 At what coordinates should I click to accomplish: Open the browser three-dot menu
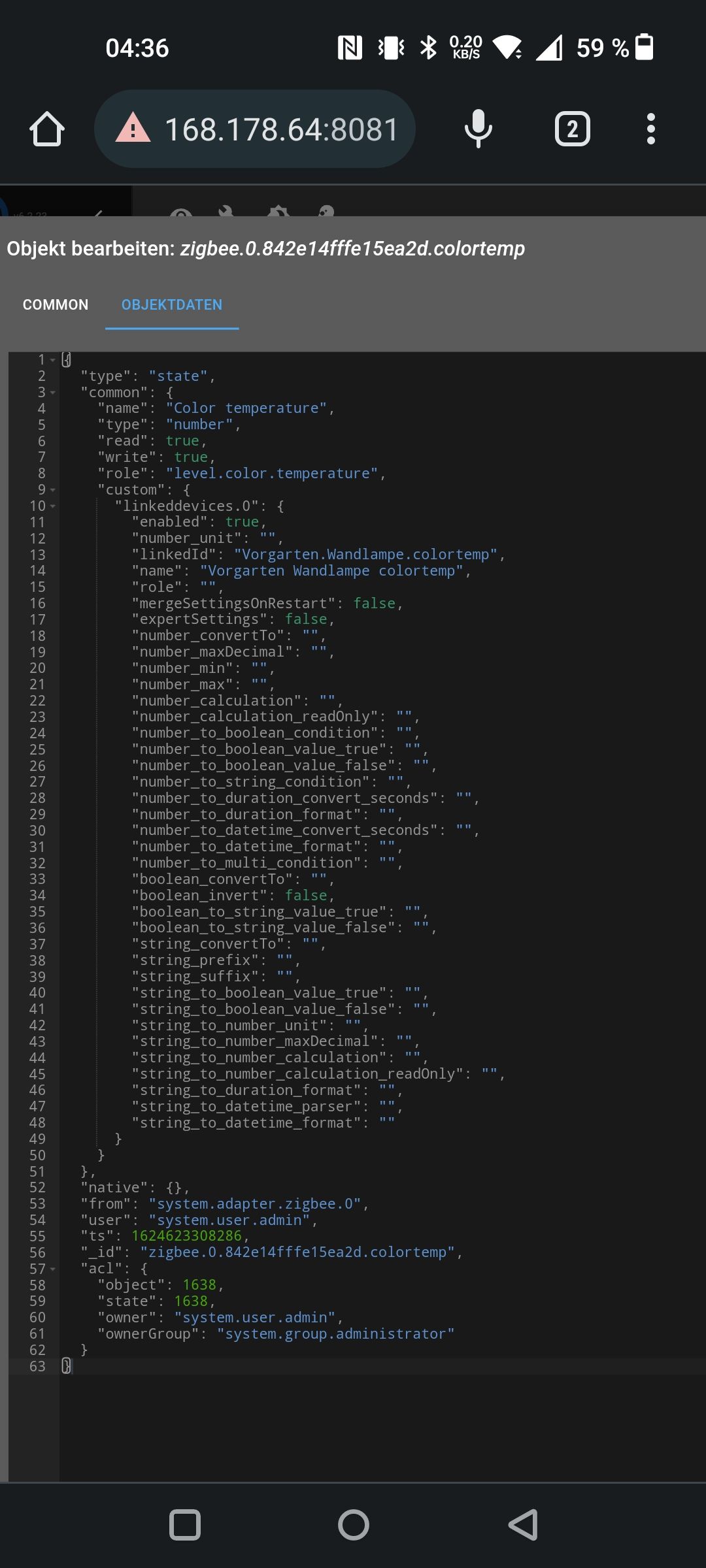(650, 129)
